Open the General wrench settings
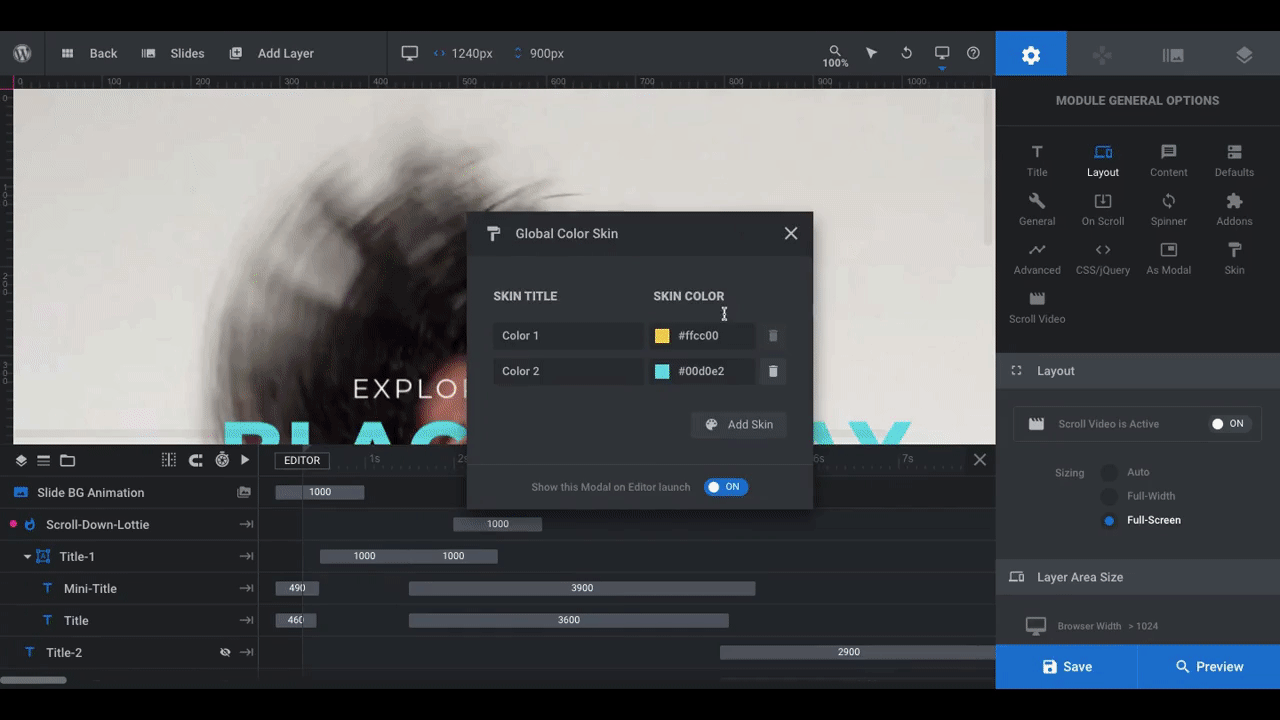This screenshot has height=720, width=1280. click(x=1037, y=209)
